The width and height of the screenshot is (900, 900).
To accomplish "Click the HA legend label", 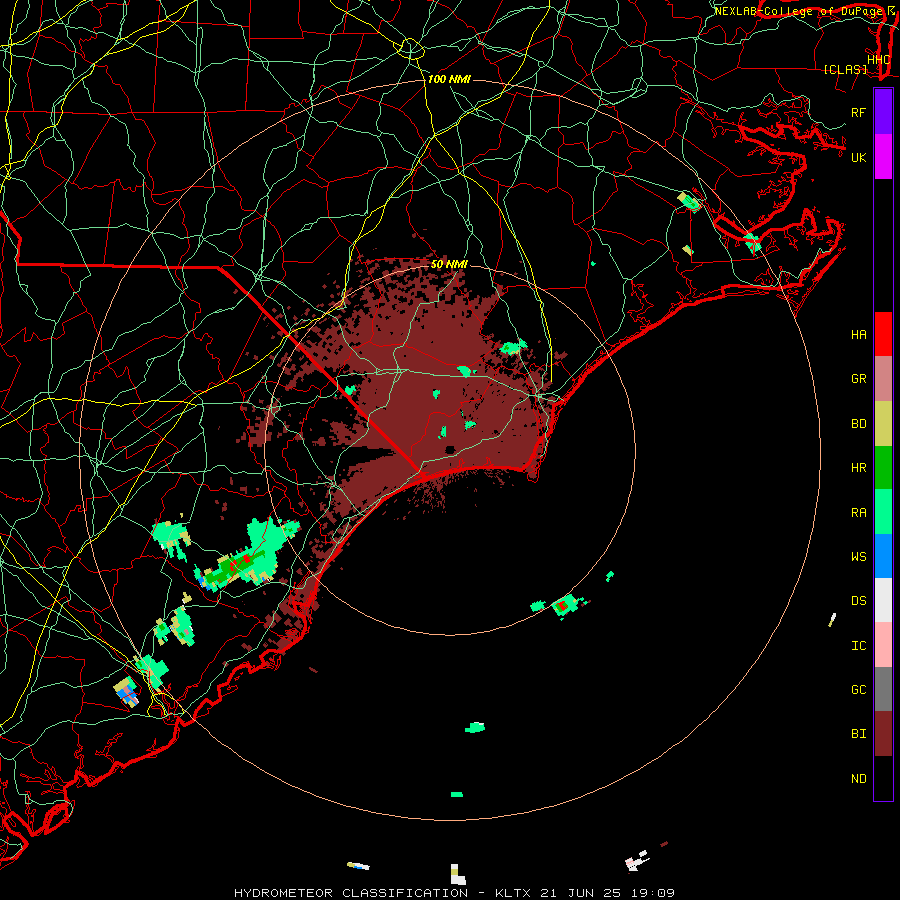I will (x=859, y=335).
